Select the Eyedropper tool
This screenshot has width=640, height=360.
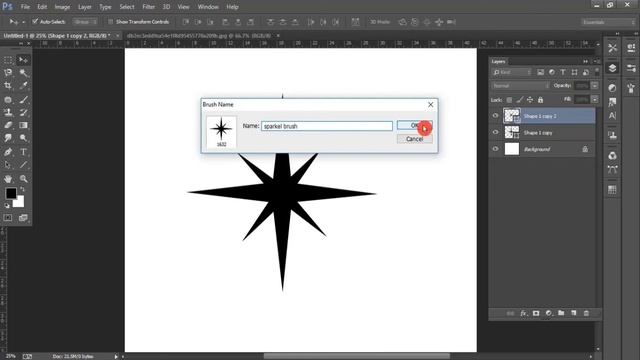(x=23, y=86)
